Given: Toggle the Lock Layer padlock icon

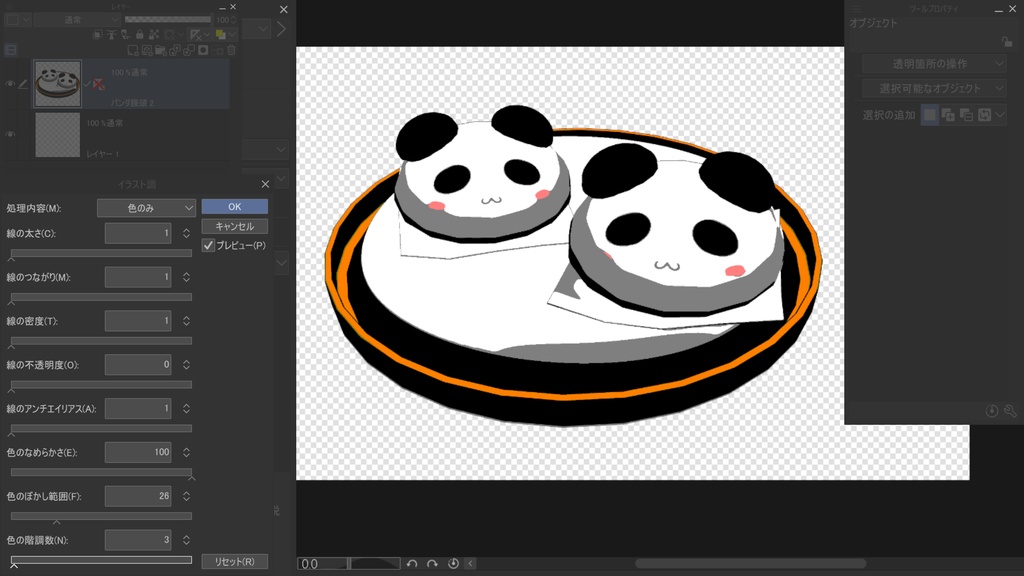Looking at the screenshot, I should coord(140,35).
